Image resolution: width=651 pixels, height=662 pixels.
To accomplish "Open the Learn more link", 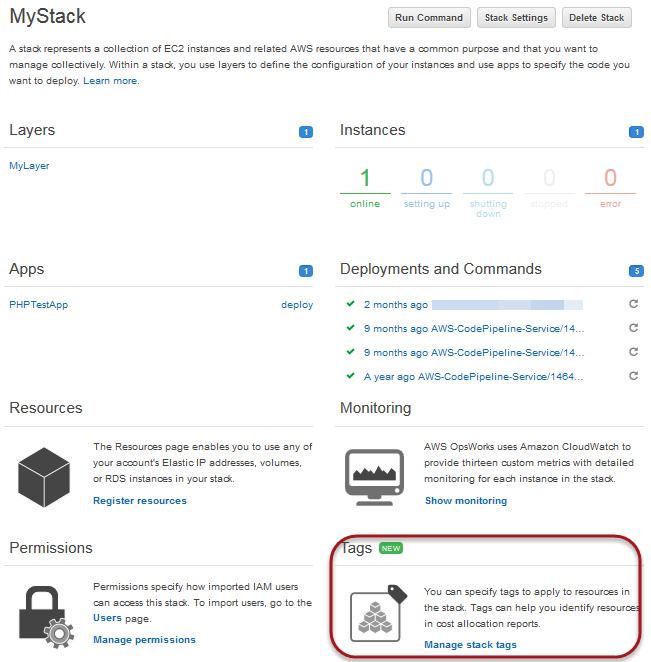I will tap(110, 81).
